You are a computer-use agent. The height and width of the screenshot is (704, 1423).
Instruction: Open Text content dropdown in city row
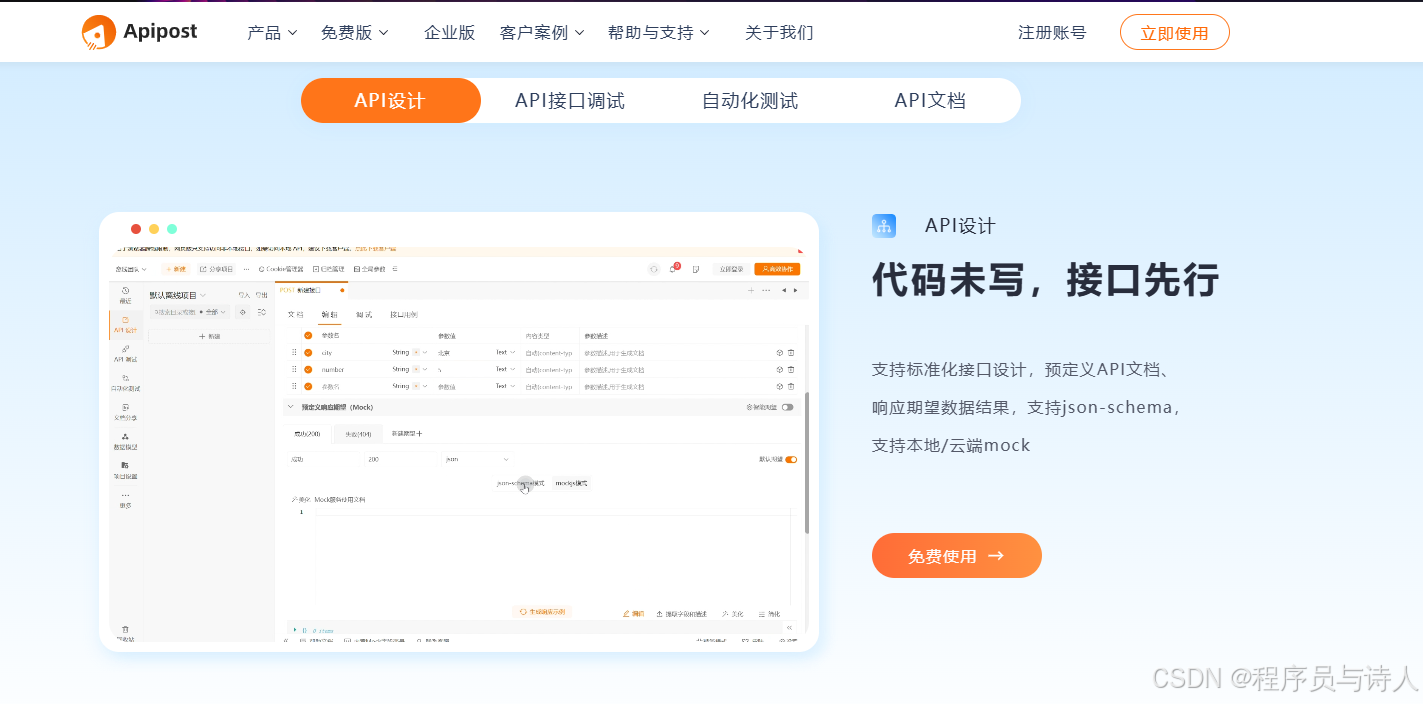pos(506,353)
